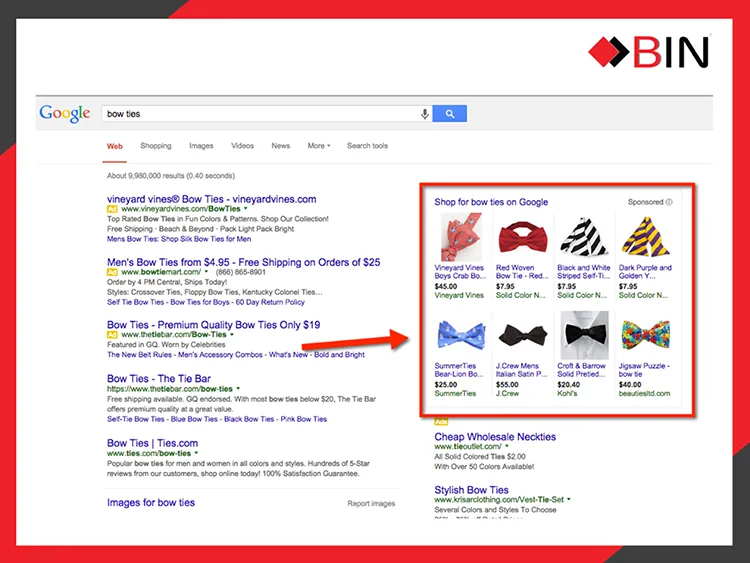The height and width of the screenshot is (563, 750).
Task: Open Blue Bow Ties sitelink
Action: tap(194, 419)
